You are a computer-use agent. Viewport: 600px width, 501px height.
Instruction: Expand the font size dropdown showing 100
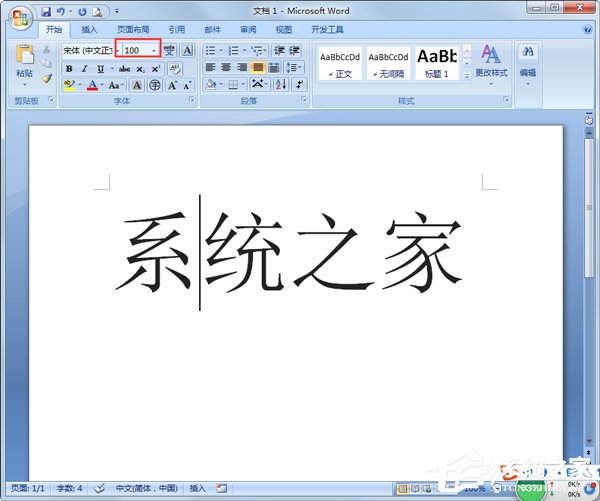pyautogui.click(x=154, y=50)
